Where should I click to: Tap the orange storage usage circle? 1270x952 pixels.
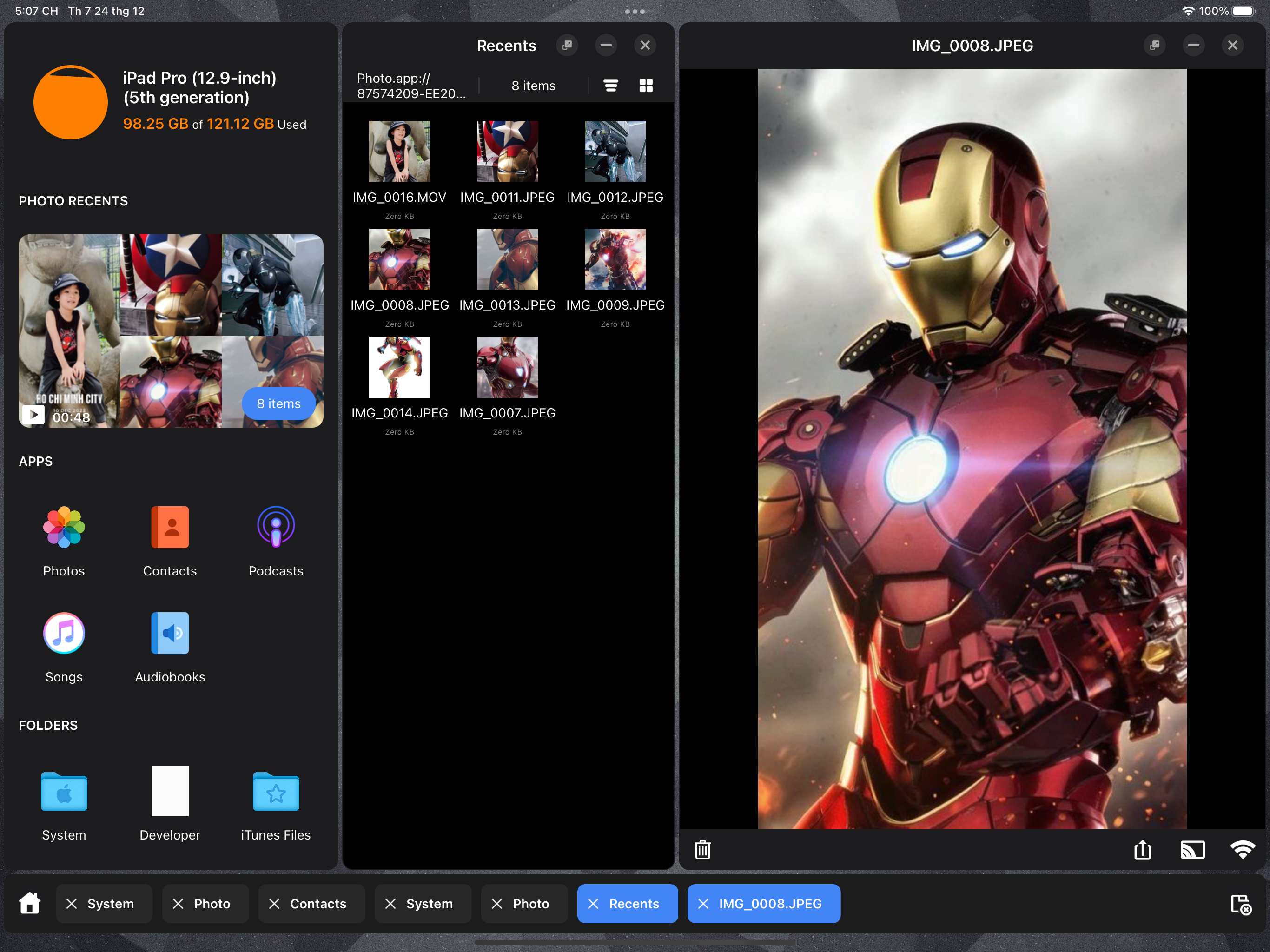(x=71, y=102)
